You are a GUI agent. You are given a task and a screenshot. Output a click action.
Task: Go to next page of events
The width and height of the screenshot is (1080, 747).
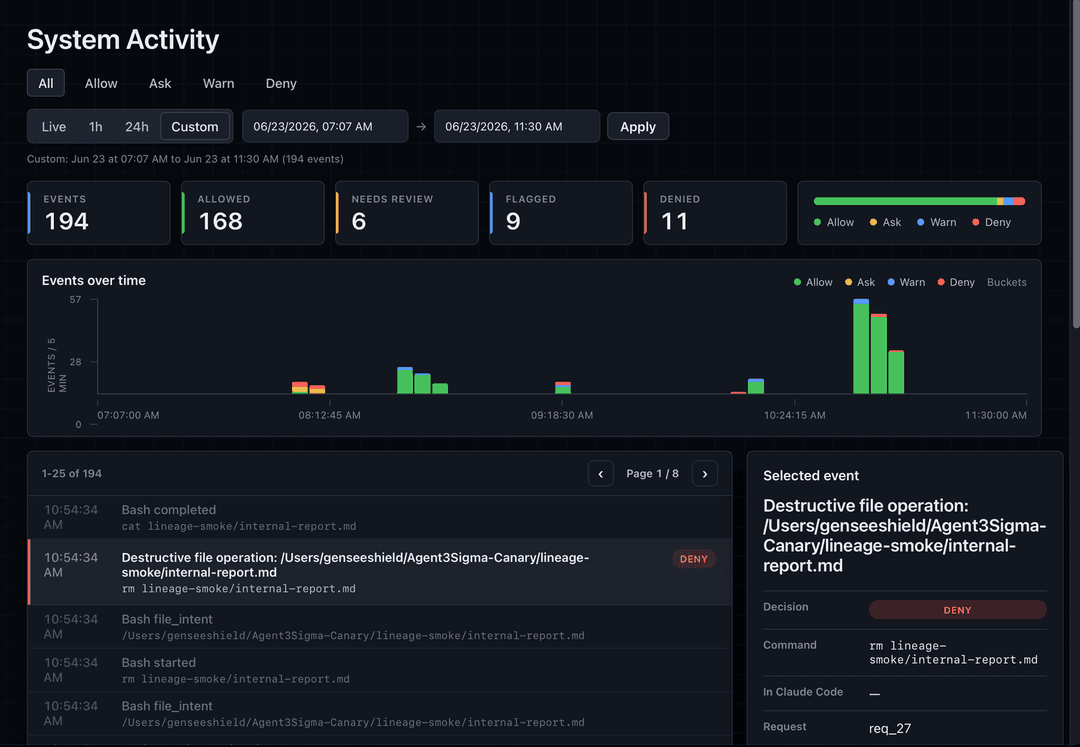[705, 474]
